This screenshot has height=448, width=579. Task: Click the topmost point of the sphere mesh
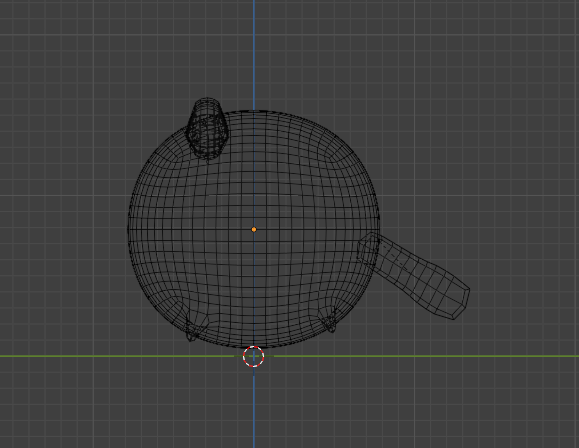coord(254,110)
